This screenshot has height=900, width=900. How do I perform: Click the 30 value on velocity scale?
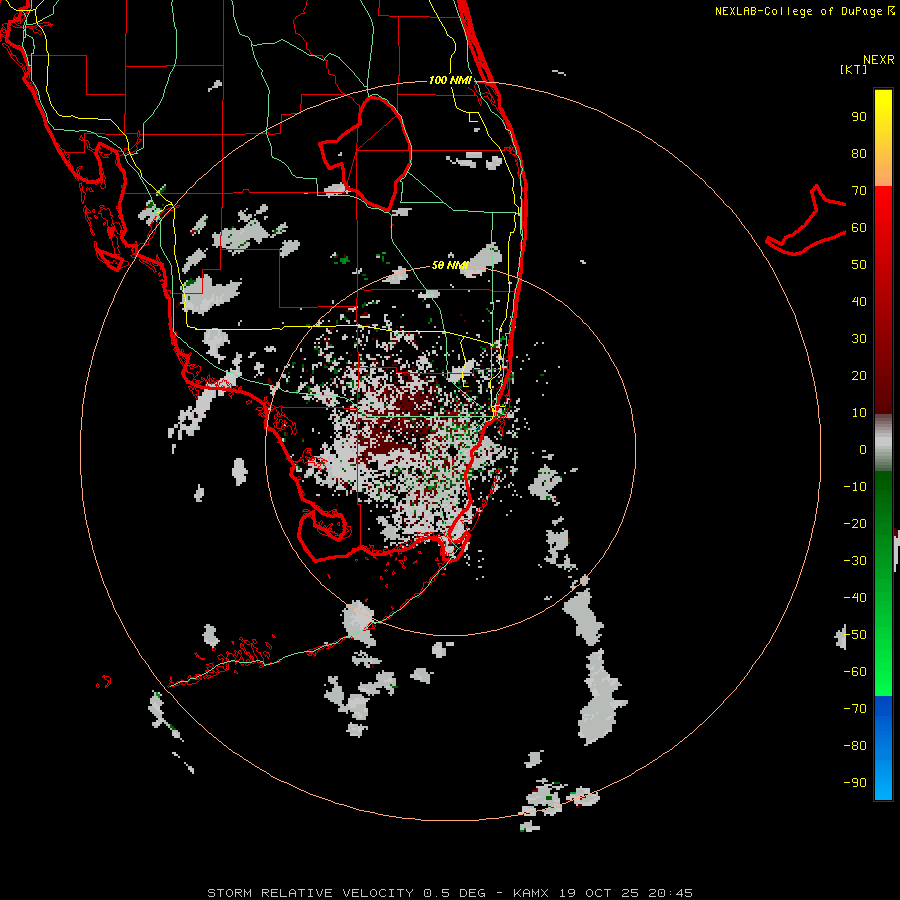pos(859,339)
